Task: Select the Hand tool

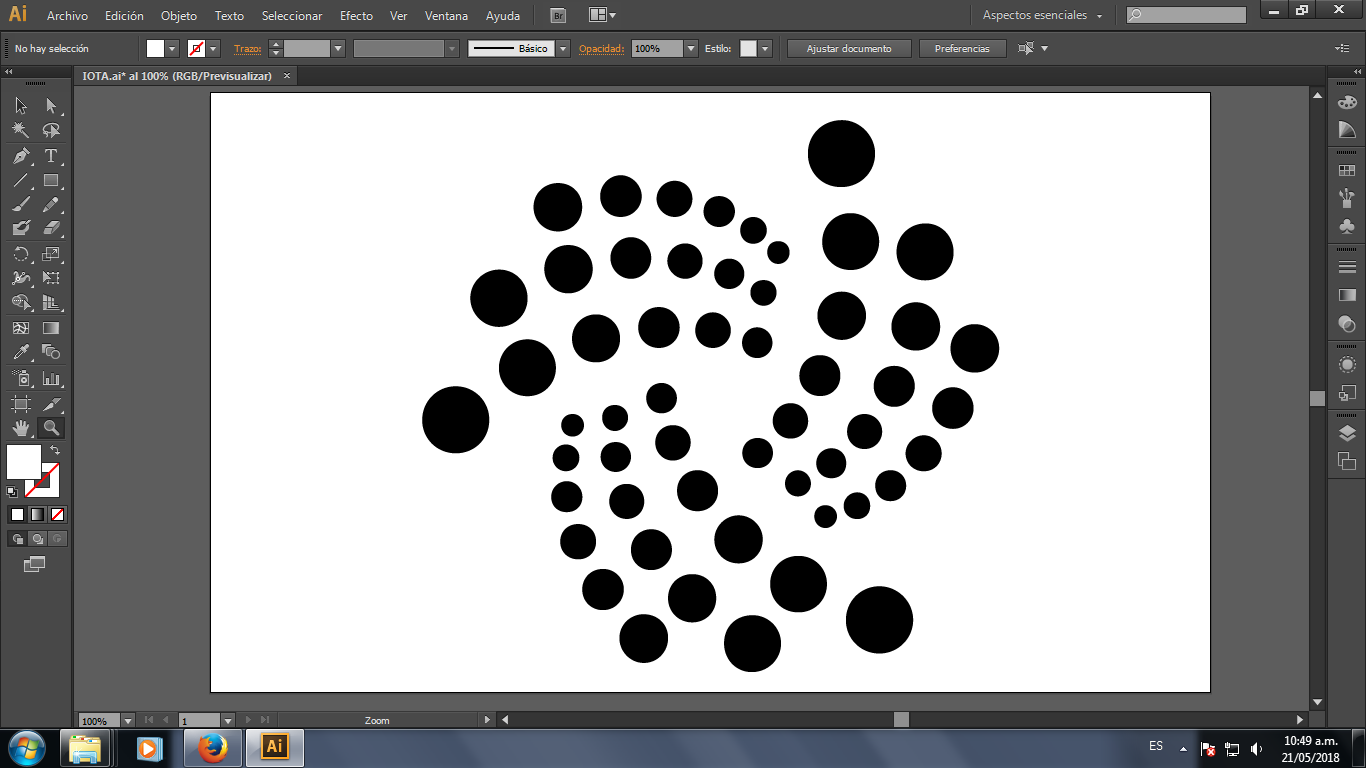Action: click(x=21, y=428)
